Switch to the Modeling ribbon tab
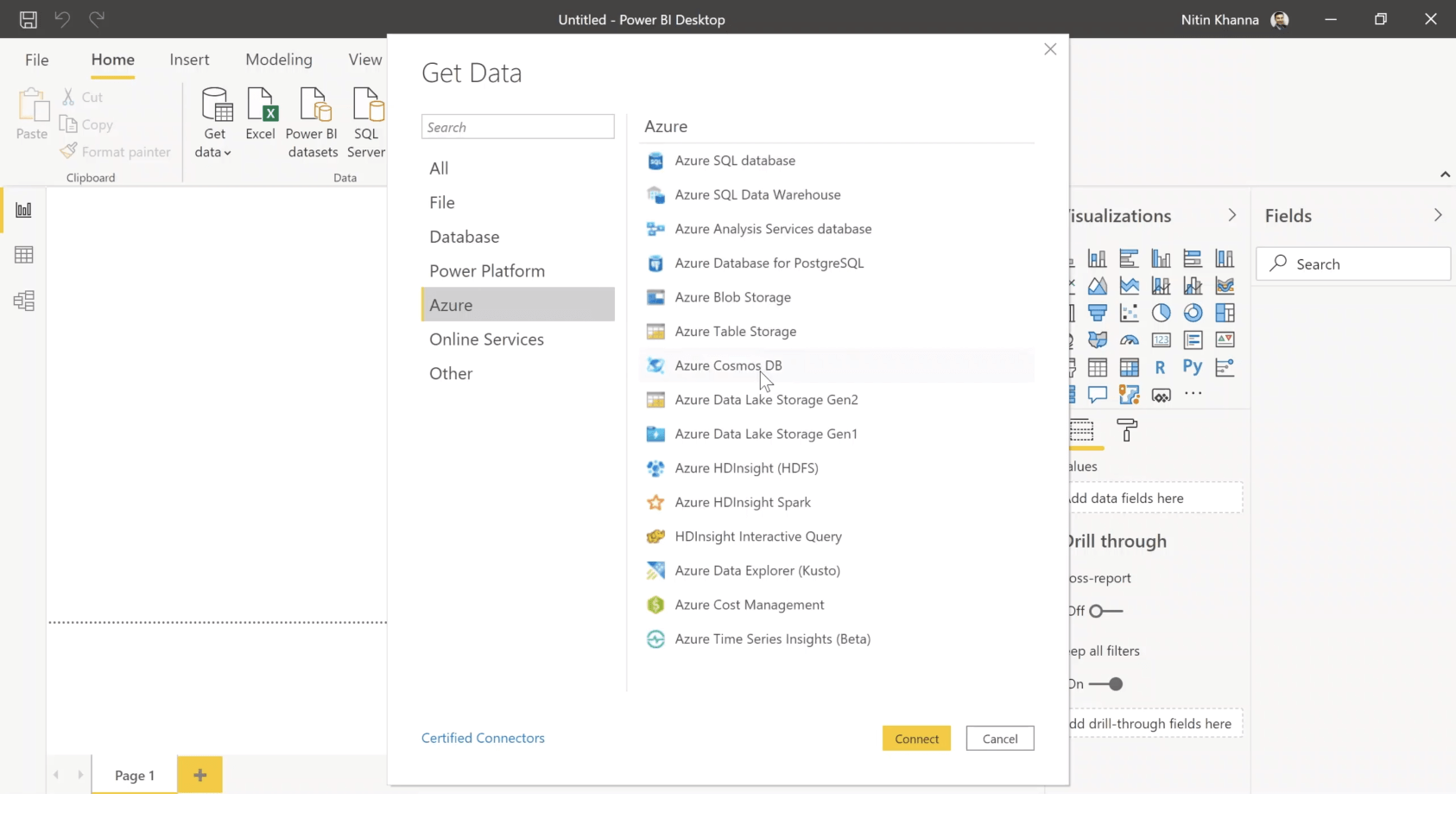Image resolution: width=1456 pixels, height=819 pixels. tap(279, 60)
